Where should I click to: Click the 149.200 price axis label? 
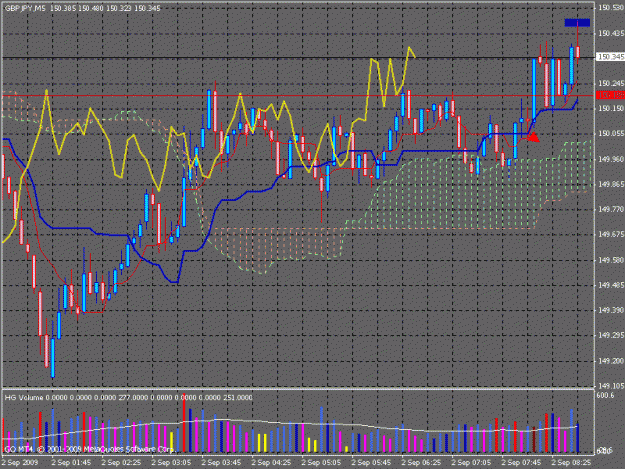(x=611, y=361)
